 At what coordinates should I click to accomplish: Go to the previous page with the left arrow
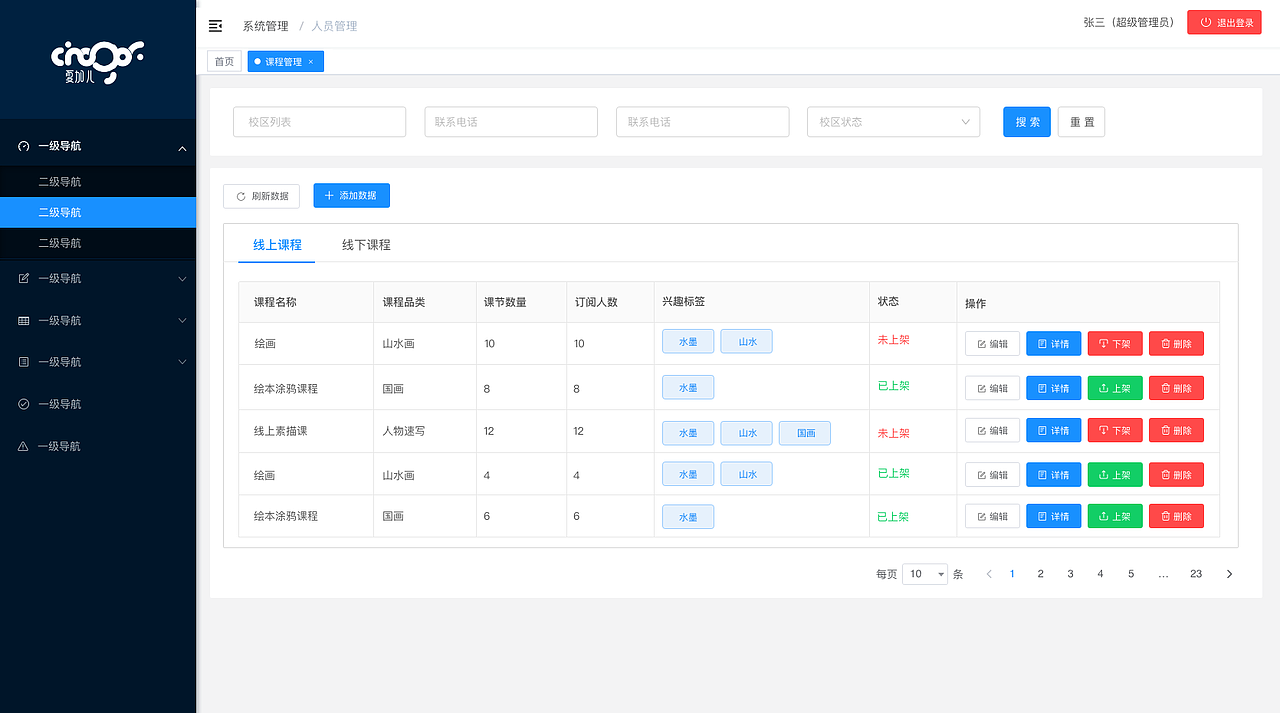989,574
